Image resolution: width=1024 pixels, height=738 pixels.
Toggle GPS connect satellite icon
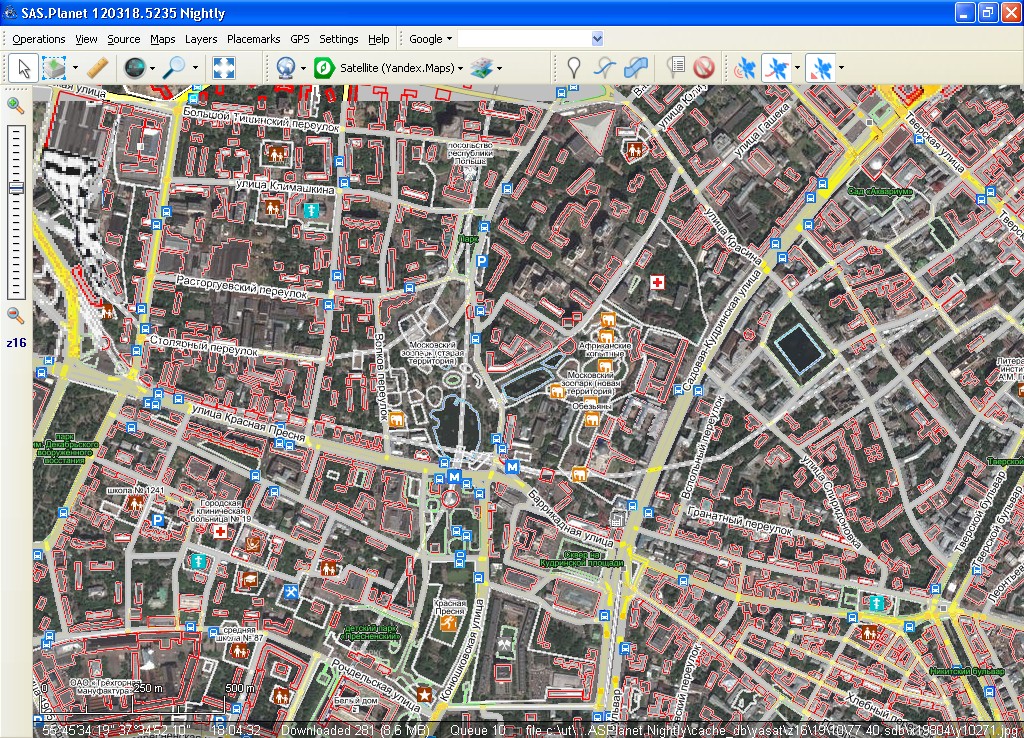tap(746, 68)
